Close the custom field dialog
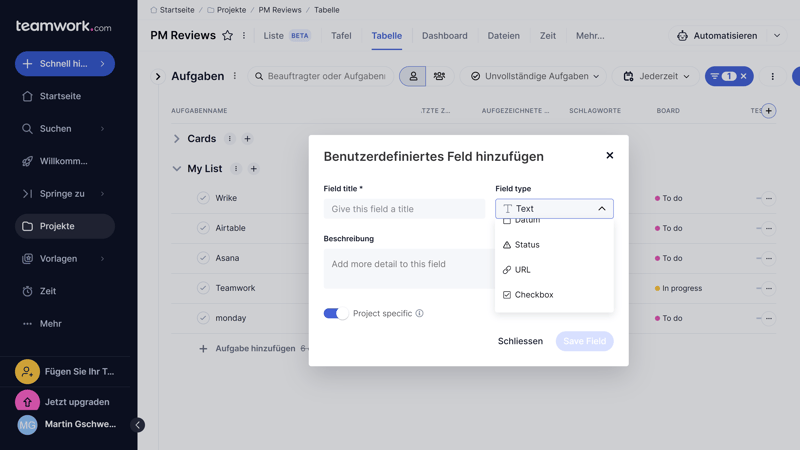 click(x=609, y=156)
